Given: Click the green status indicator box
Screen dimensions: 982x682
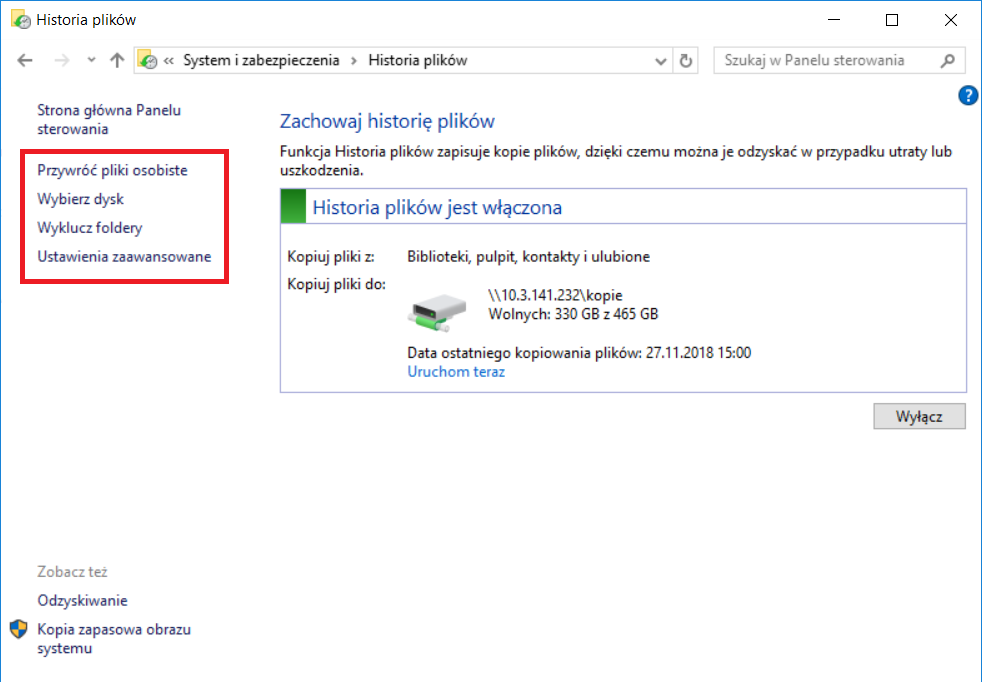Looking at the screenshot, I should (x=293, y=206).
